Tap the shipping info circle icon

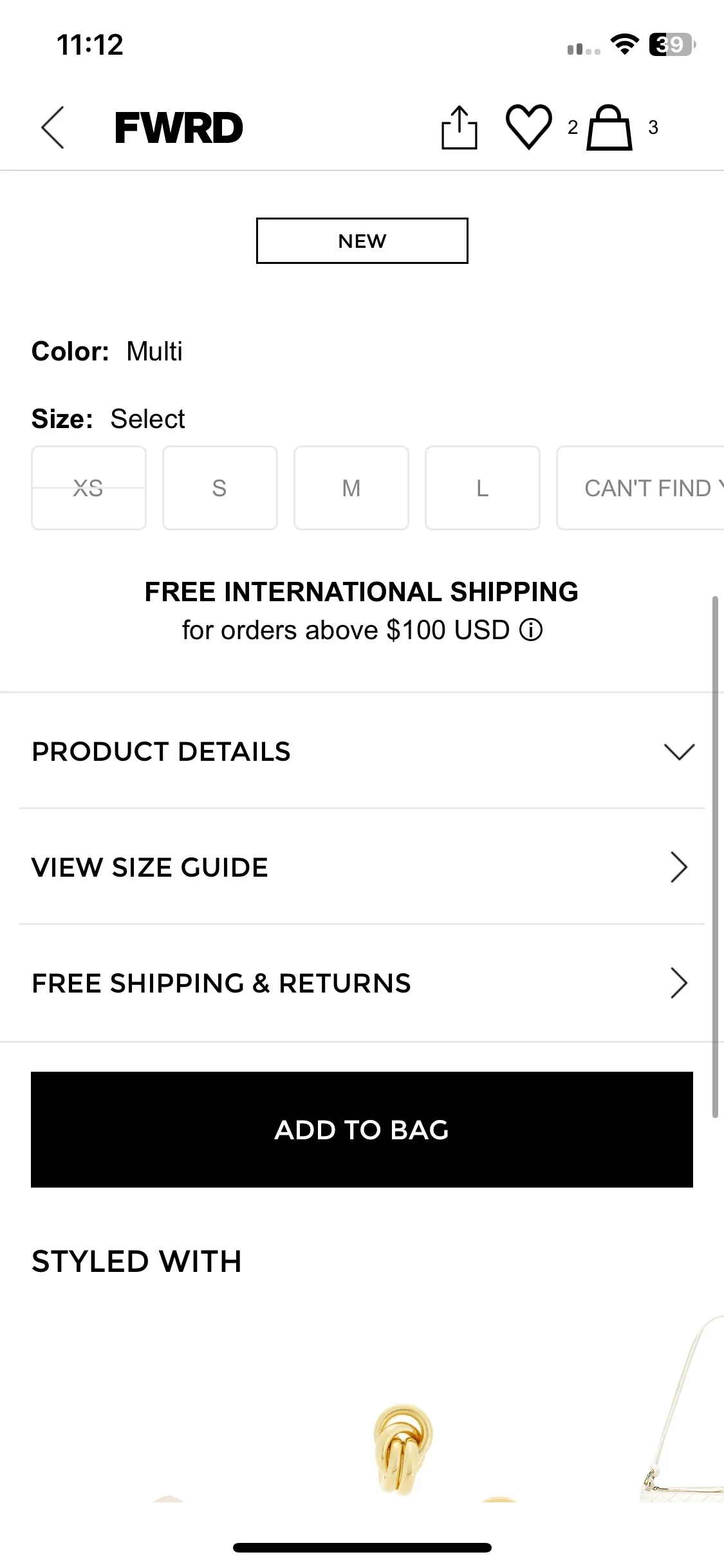click(x=531, y=630)
